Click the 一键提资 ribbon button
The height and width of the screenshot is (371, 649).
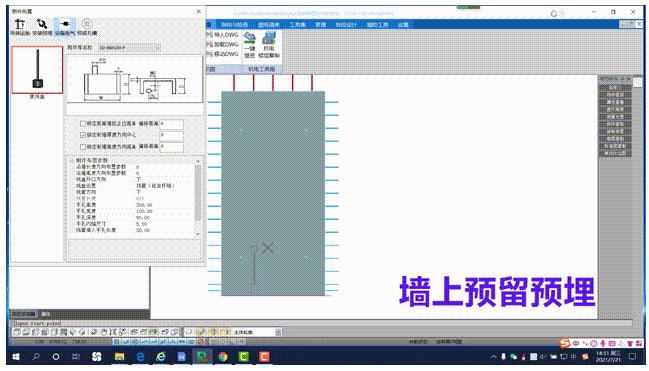click(x=249, y=45)
